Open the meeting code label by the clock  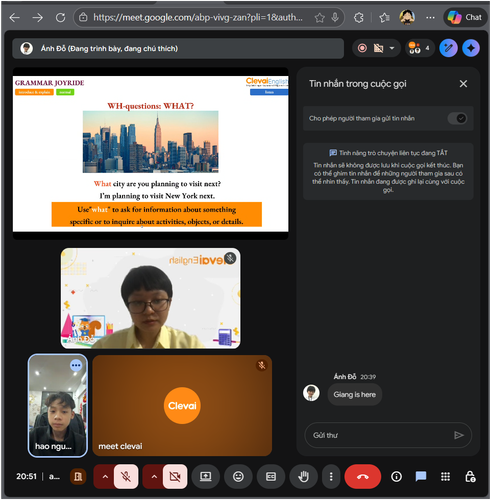(x=54, y=477)
